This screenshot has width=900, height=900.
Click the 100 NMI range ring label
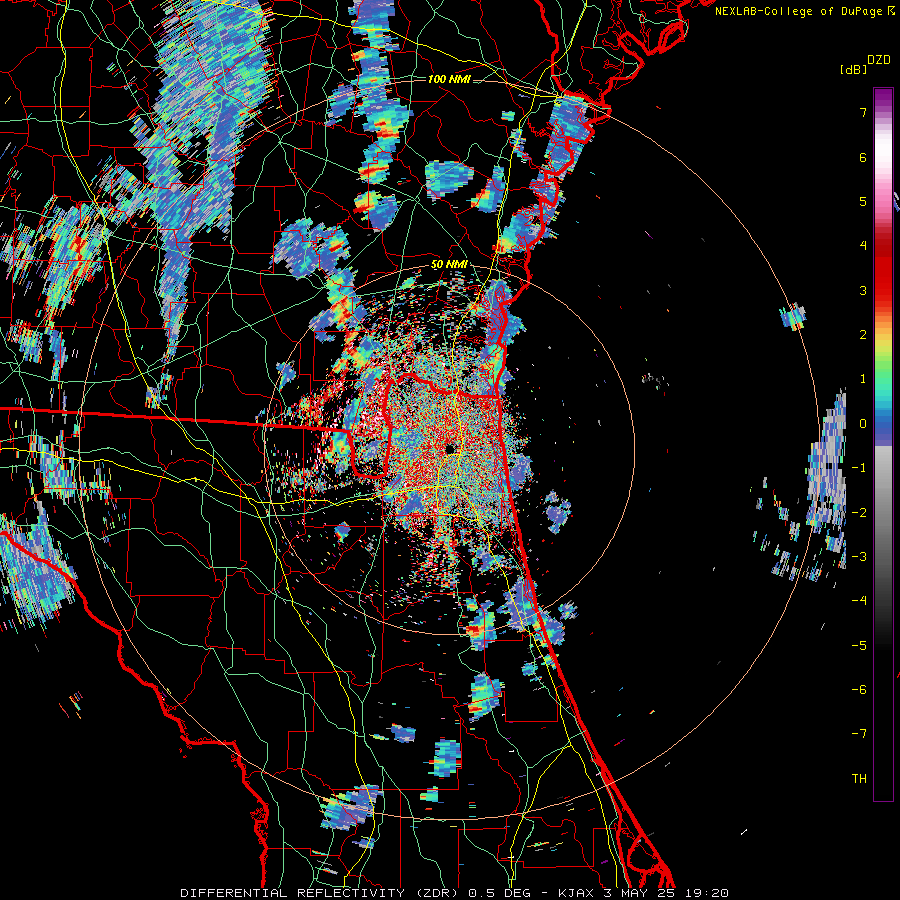click(x=448, y=79)
